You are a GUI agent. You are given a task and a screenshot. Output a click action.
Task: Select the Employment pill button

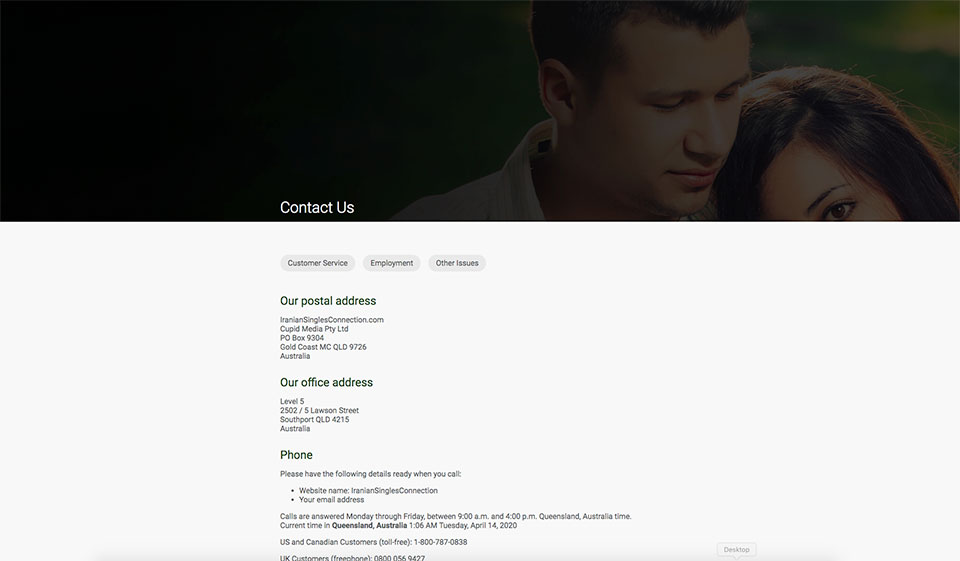[391, 263]
